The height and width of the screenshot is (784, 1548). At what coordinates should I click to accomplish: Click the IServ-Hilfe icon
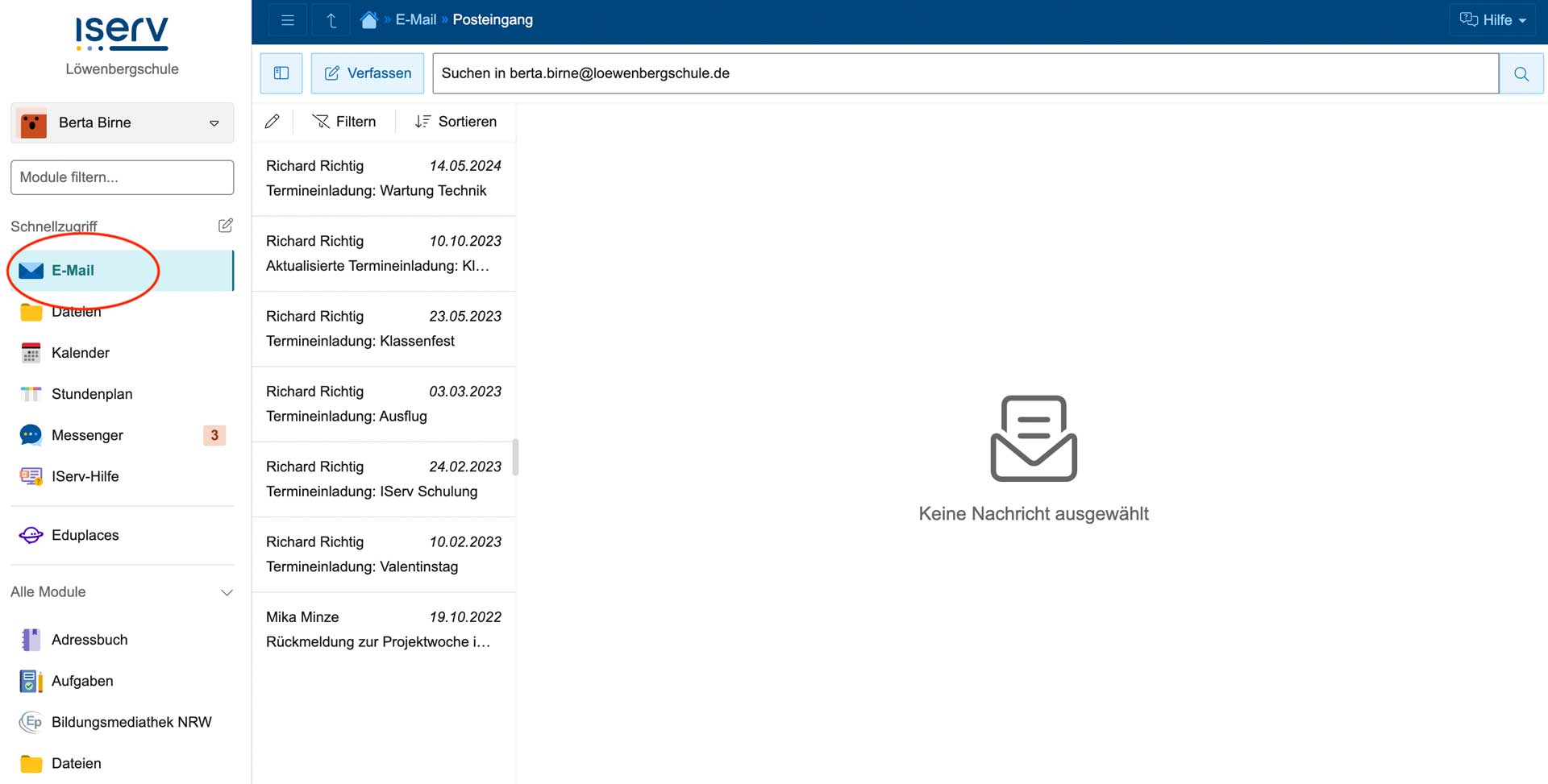coord(31,476)
